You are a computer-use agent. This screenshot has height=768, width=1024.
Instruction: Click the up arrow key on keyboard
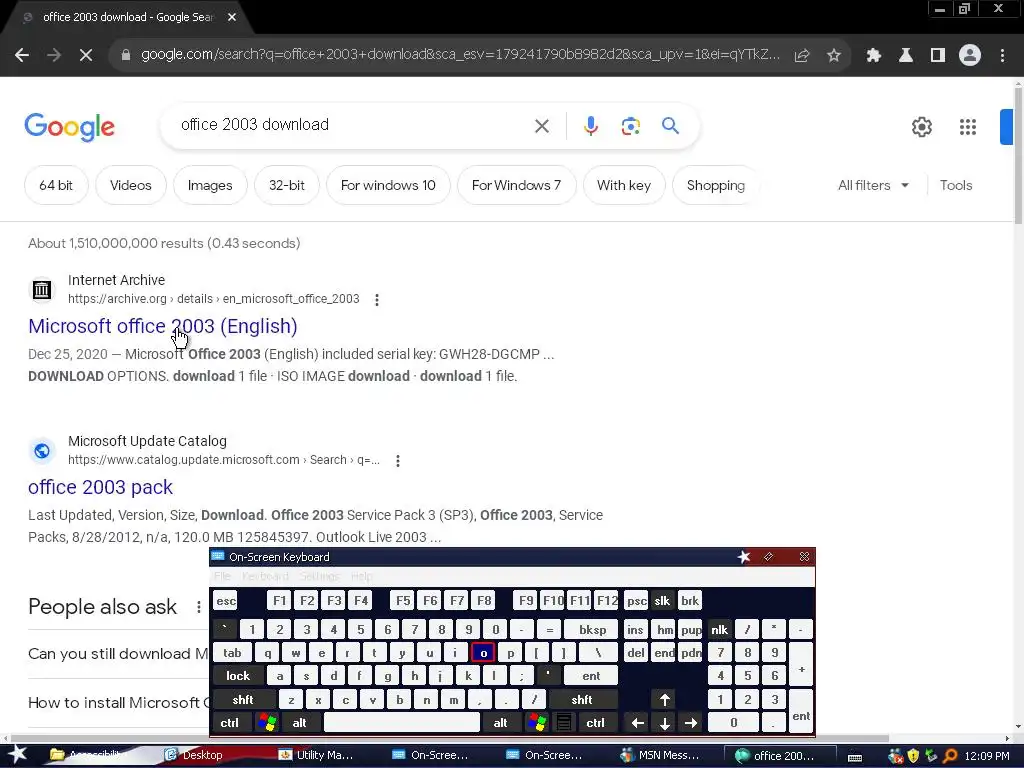coord(664,700)
